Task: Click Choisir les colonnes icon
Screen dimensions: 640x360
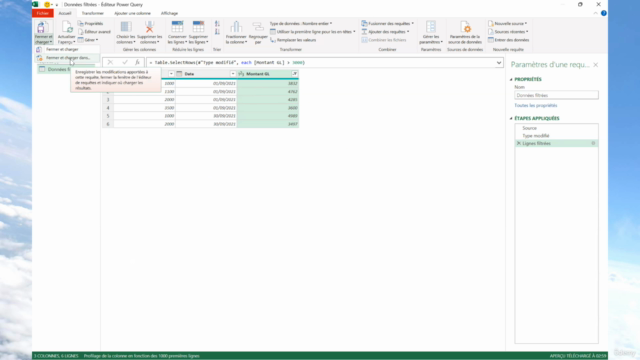Action: click(x=126, y=27)
